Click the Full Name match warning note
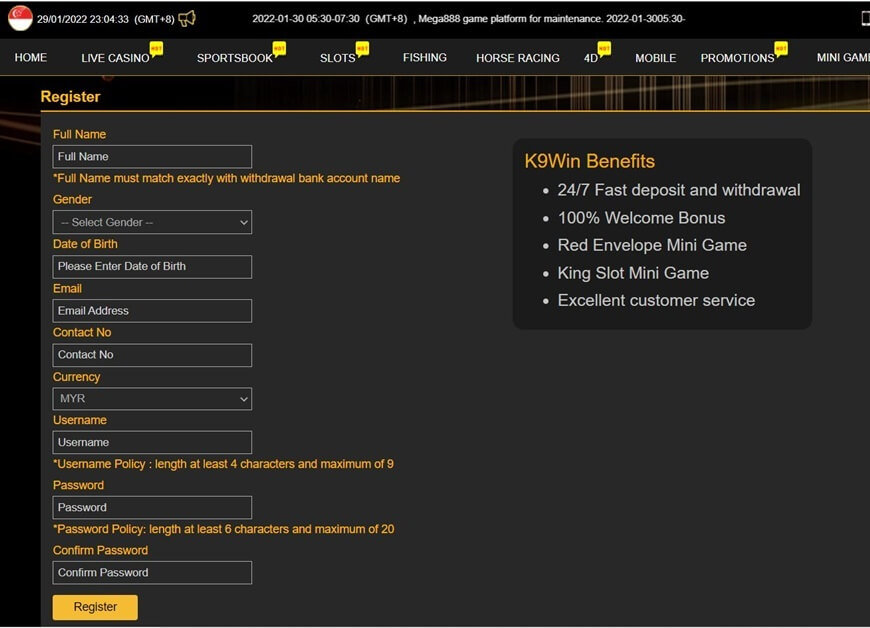Viewport: 870px width, 628px height. (x=226, y=178)
